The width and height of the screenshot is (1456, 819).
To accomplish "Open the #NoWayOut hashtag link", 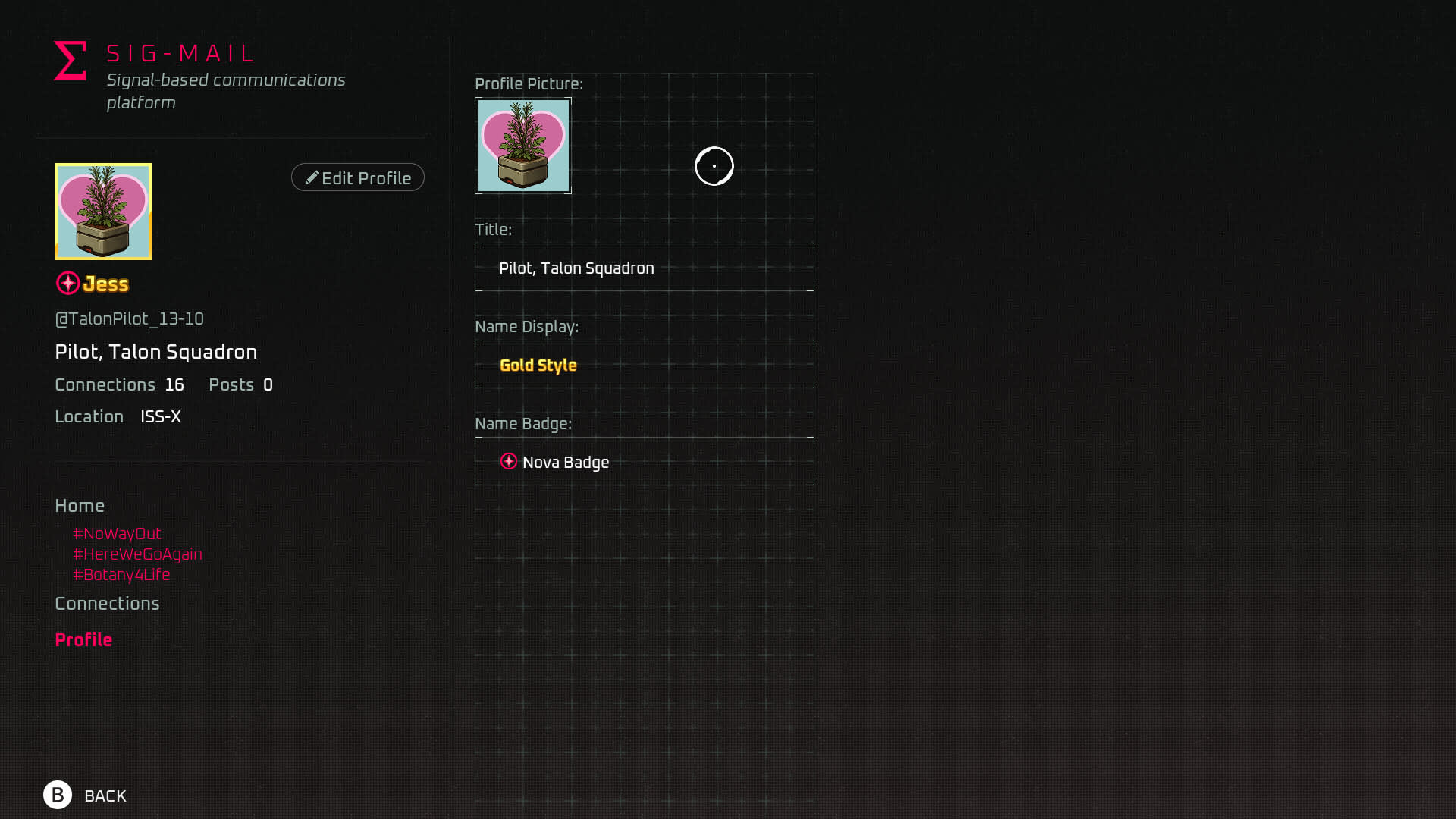I will (x=117, y=534).
